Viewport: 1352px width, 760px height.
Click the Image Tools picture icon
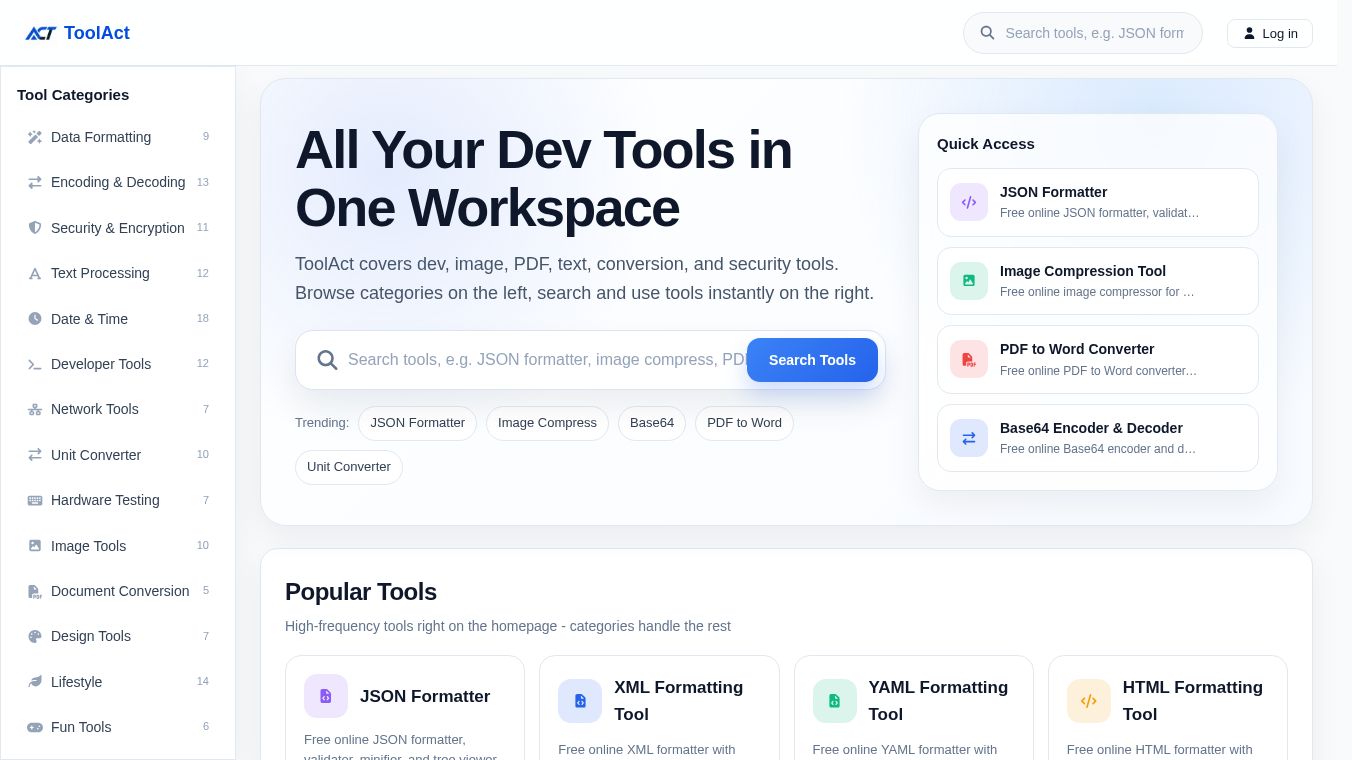(x=35, y=546)
